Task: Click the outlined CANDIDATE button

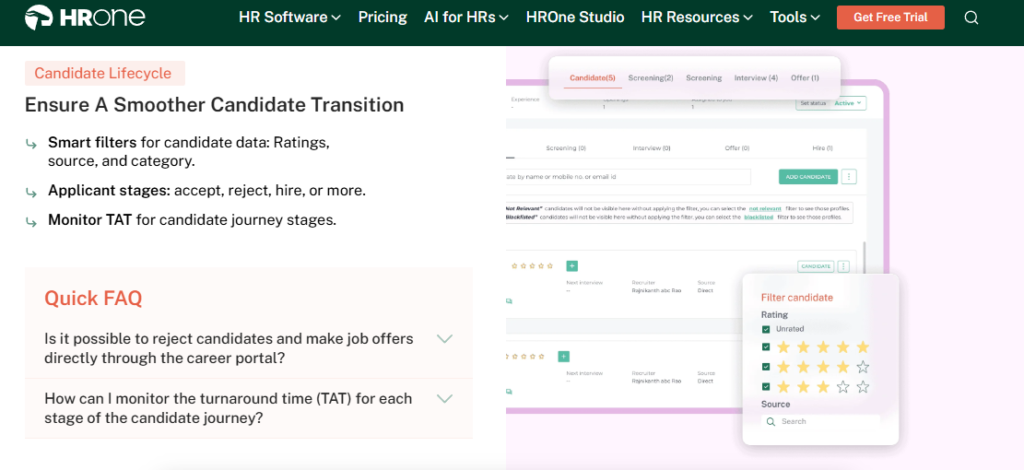Action: pos(816,266)
